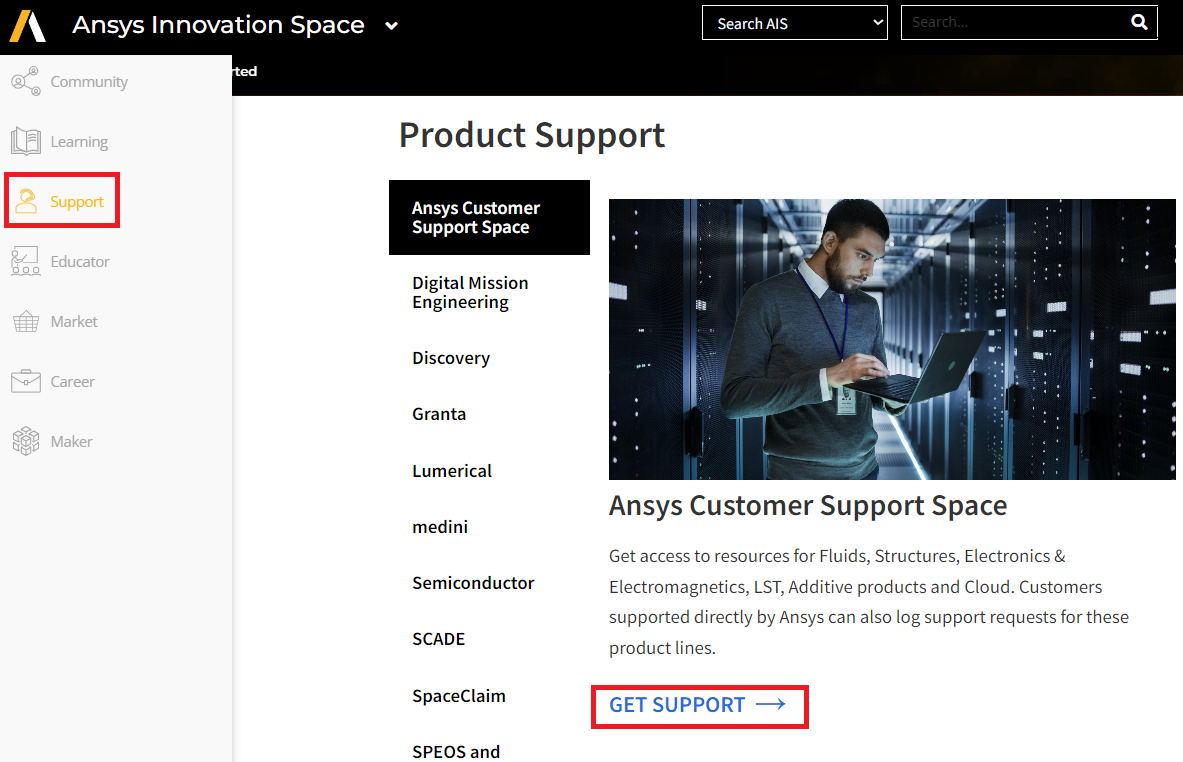The height and width of the screenshot is (762, 1183).
Task: Select the Ansys Customer Support Space tab
Action: [489, 217]
